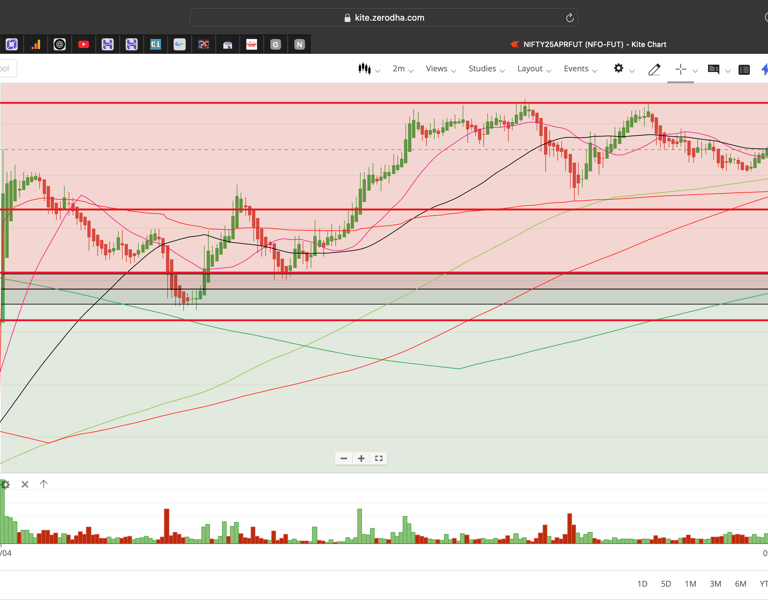Select the 1D range

[642, 584]
